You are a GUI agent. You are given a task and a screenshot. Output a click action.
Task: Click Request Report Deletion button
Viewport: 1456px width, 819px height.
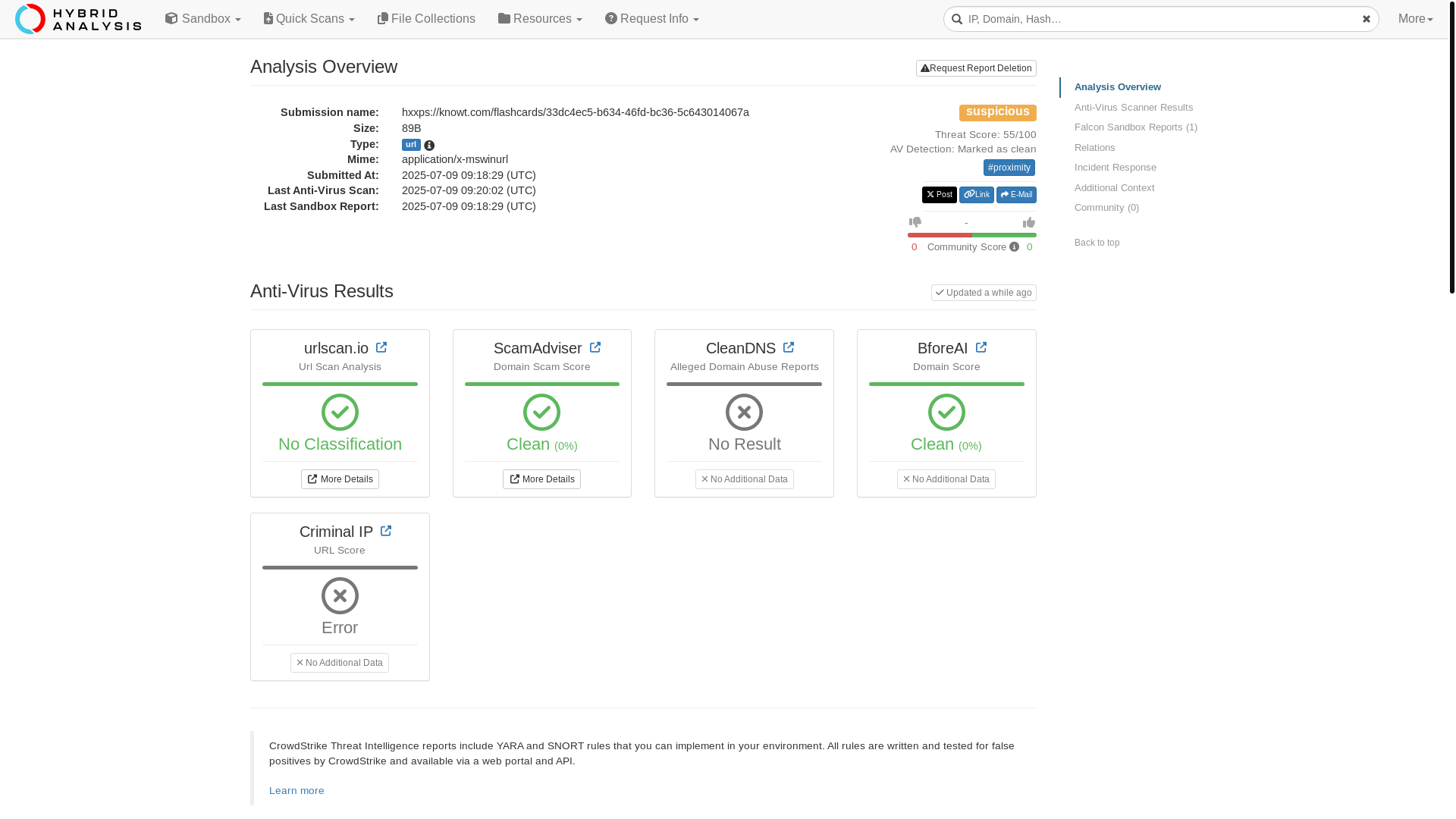click(976, 68)
